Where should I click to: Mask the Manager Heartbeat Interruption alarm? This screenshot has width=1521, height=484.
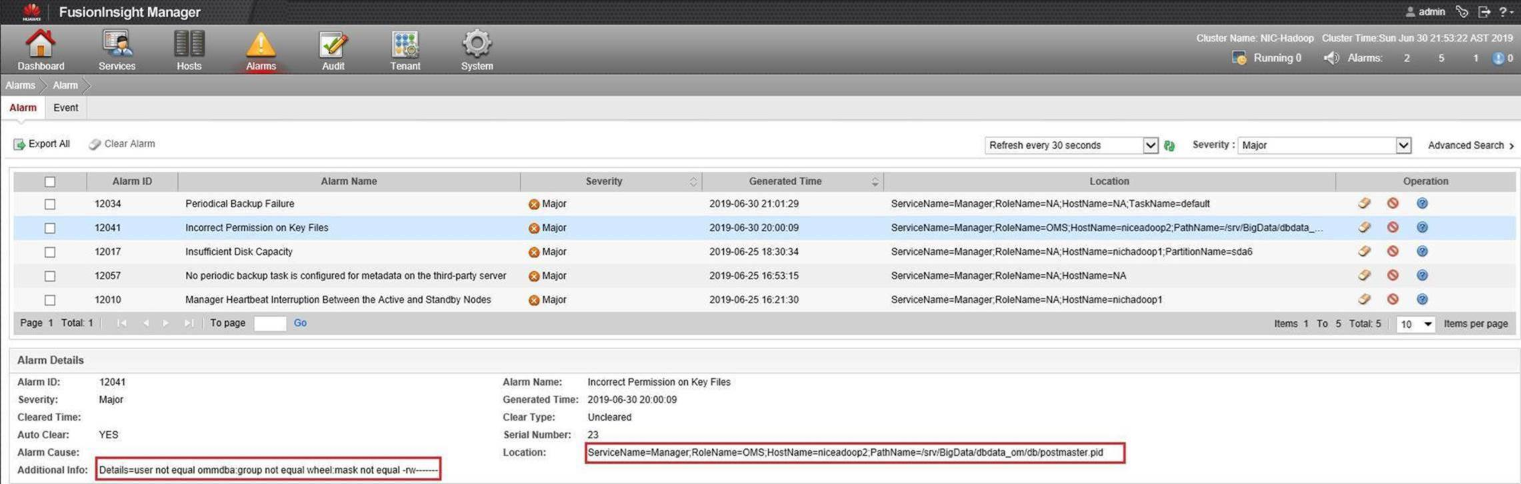pyautogui.click(x=1392, y=299)
